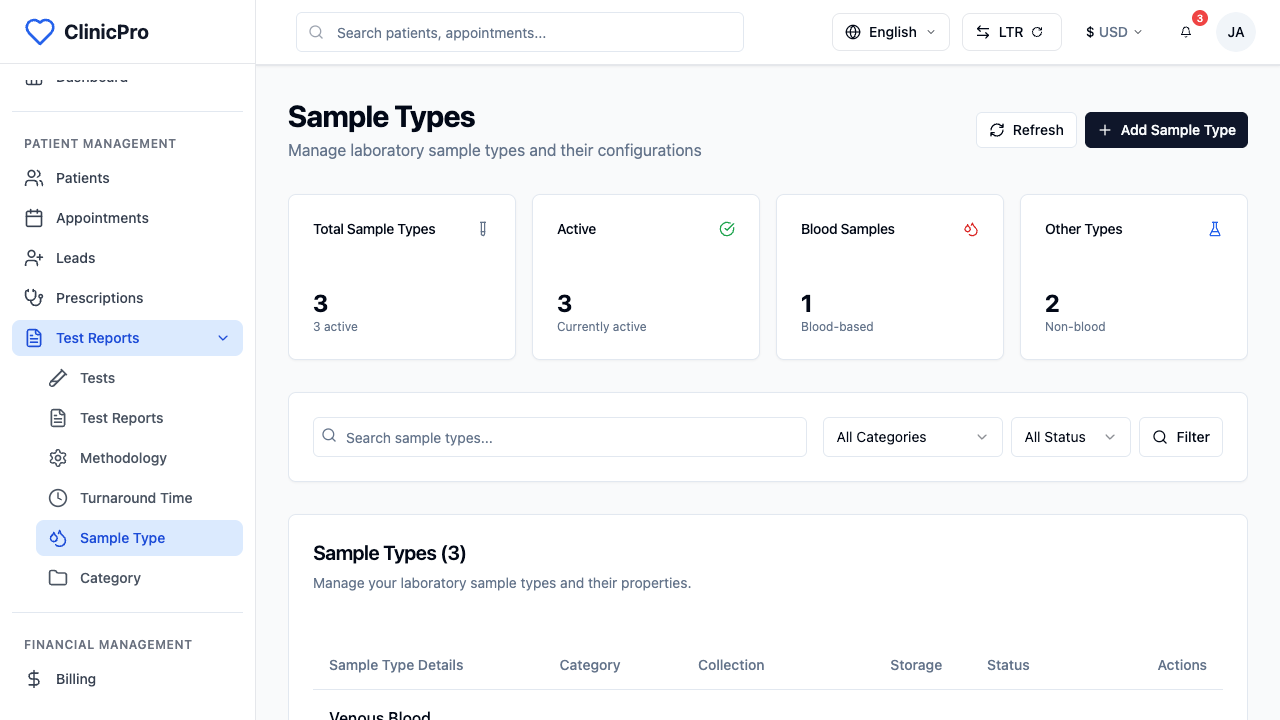Click the ClinicPro heart logo
Image resolution: width=1280 pixels, height=720 pixels.
point(39,32)
